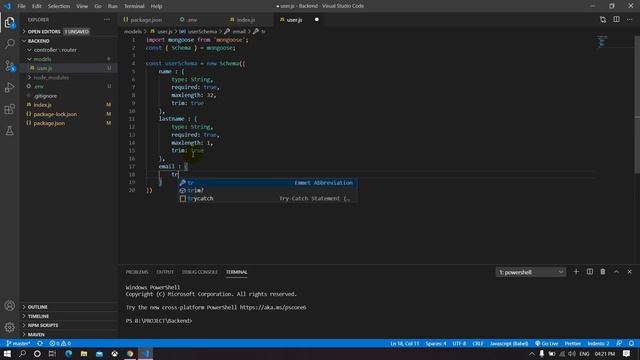This screenshot has height=360, width=640.
Task: Expand the Timeline section
Action: tap(69, 316)
